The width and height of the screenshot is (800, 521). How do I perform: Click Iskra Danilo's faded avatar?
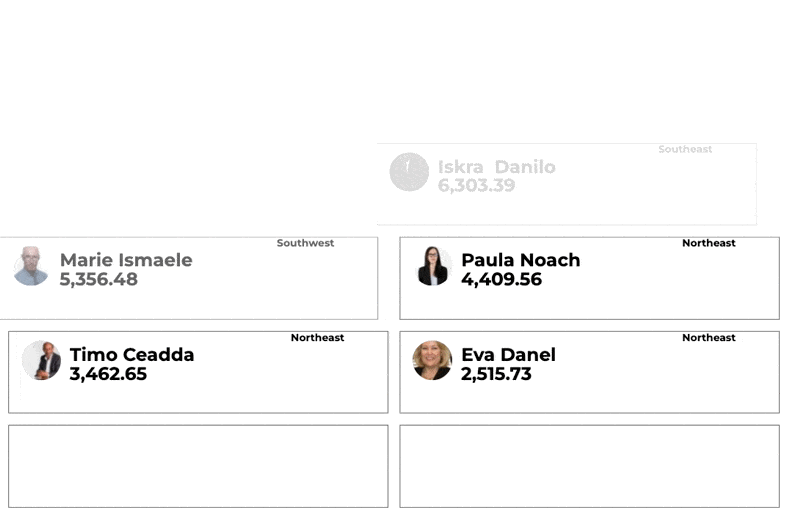pos(409,172)
